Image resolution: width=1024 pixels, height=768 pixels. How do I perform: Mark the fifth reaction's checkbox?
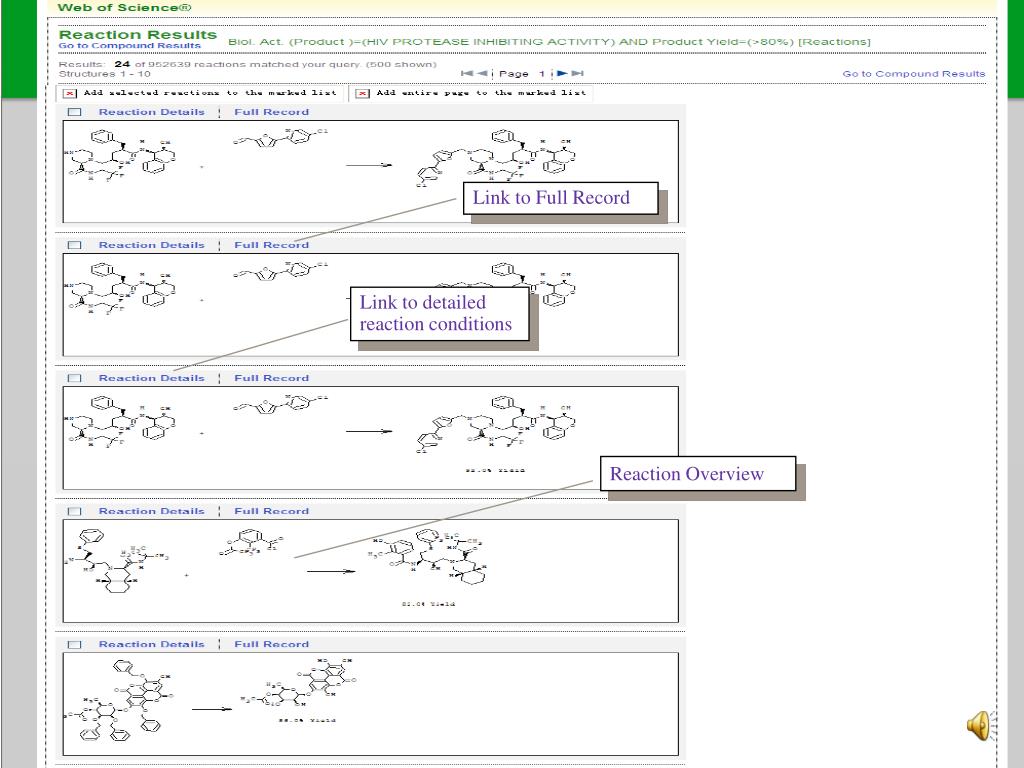click(74, 645)
